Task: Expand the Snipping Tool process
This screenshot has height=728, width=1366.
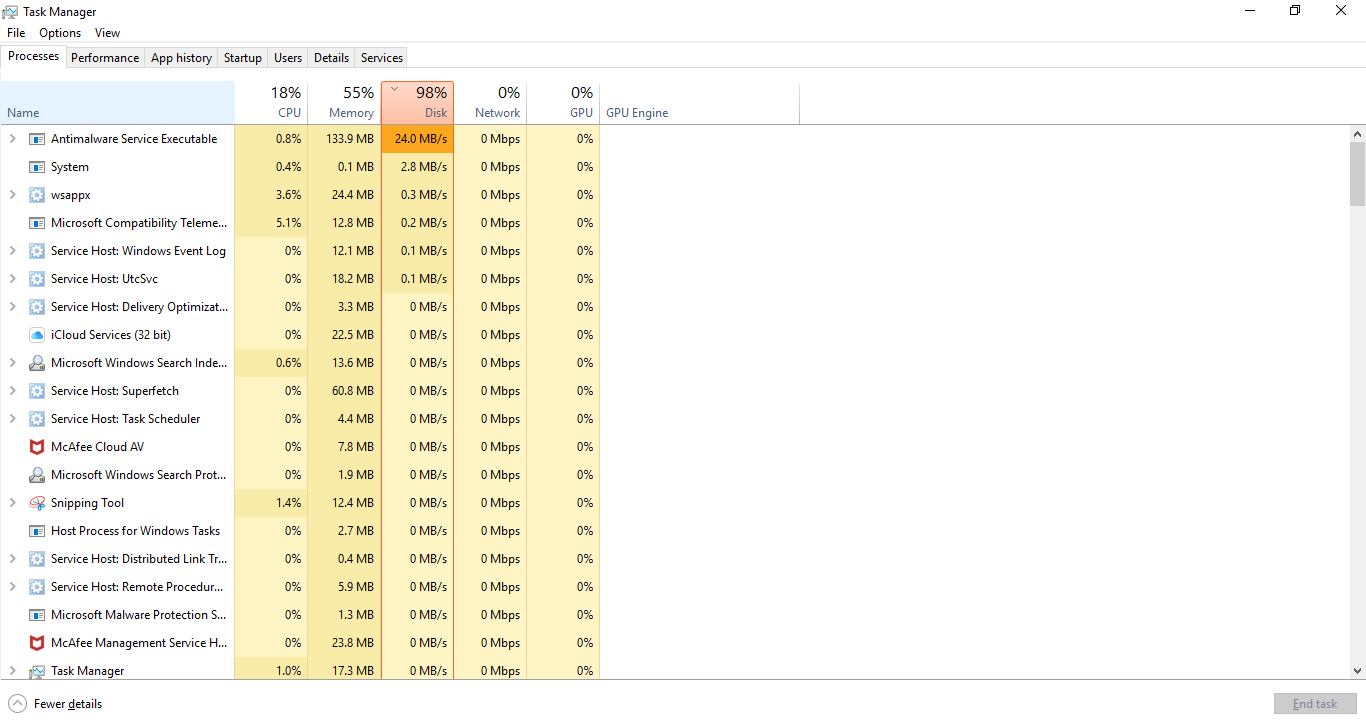Action: click(12, 503)
